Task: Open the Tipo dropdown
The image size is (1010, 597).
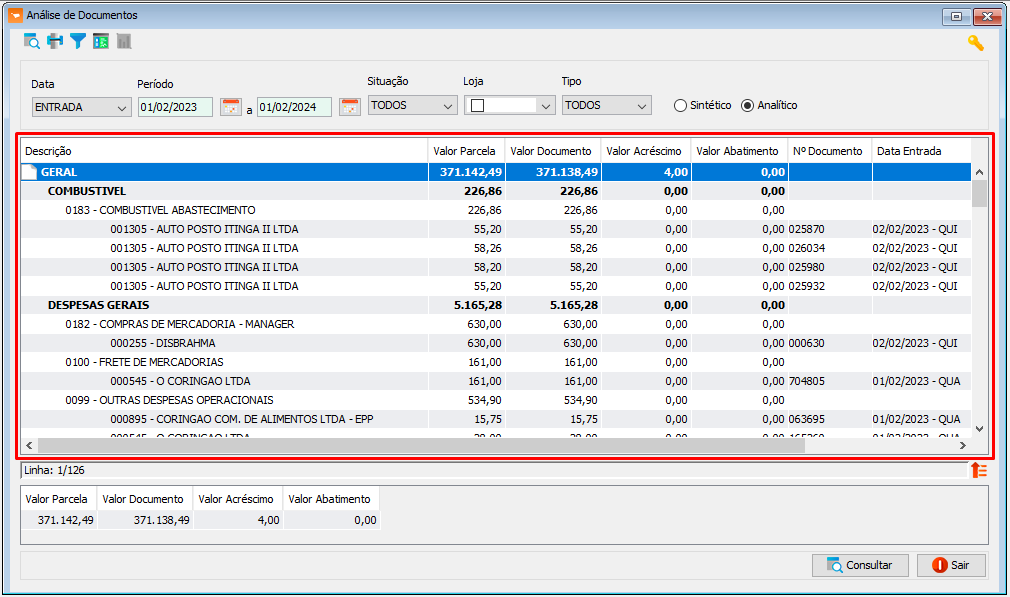Action: tap(607, 105)
